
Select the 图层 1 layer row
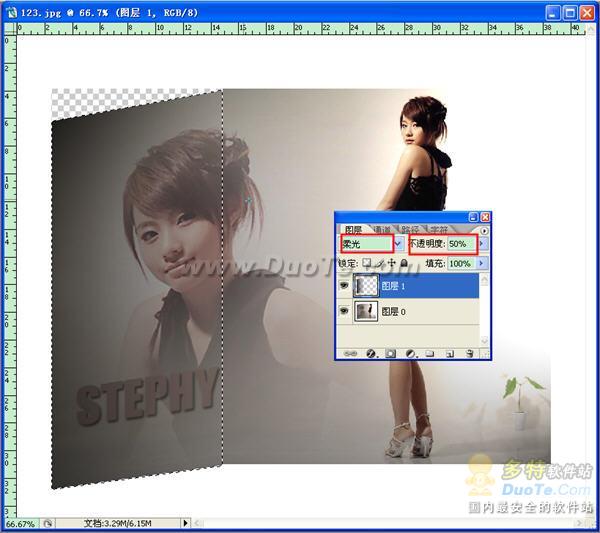pyautogui.click(x=407, y=285)
